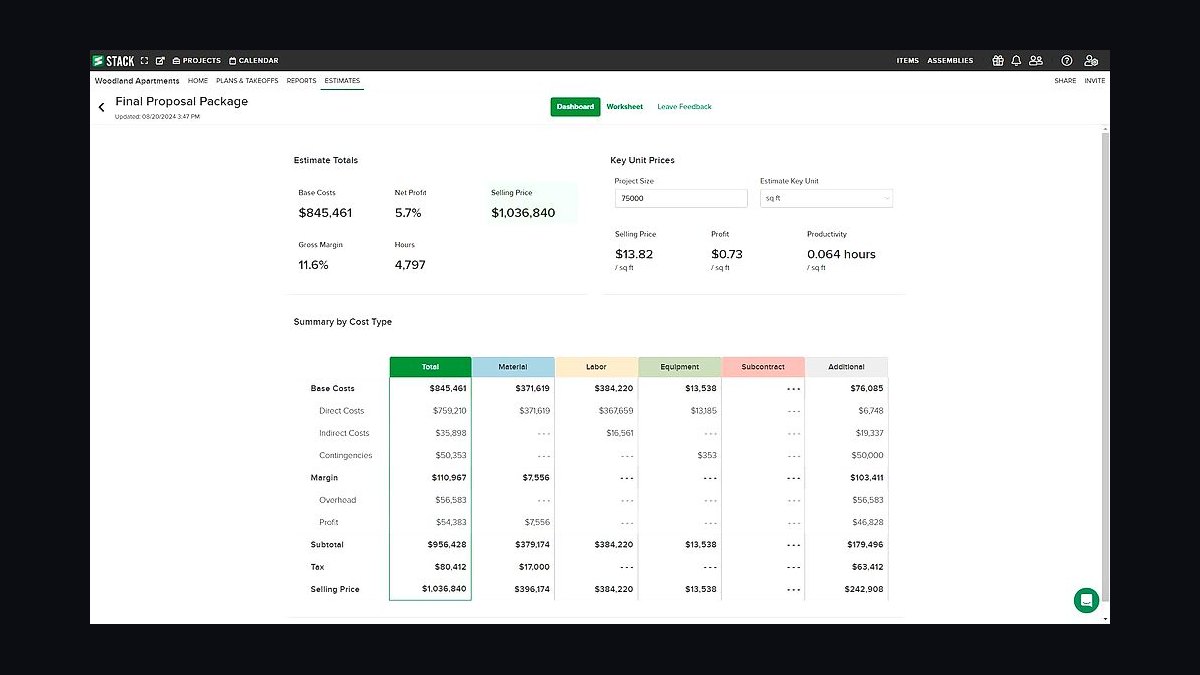This screenshot has height=675, width=1200.
Task: Click the $0.73 profit per sq ft
Action: (x=727, y=254)
